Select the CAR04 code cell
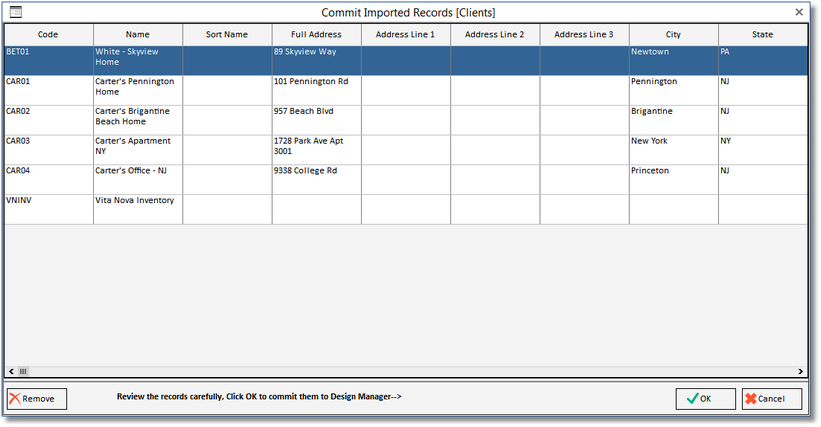 pyautogui.click(x=49, y=180)
